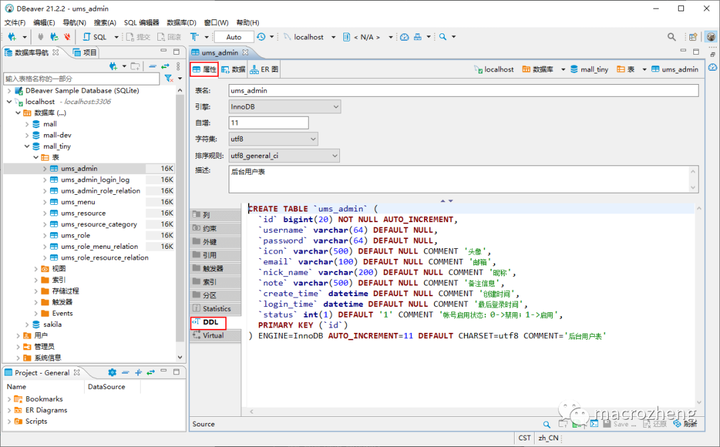
Task: Switch to the ER 图 tab
Action: pyautogui.click(x=264, y=69)
